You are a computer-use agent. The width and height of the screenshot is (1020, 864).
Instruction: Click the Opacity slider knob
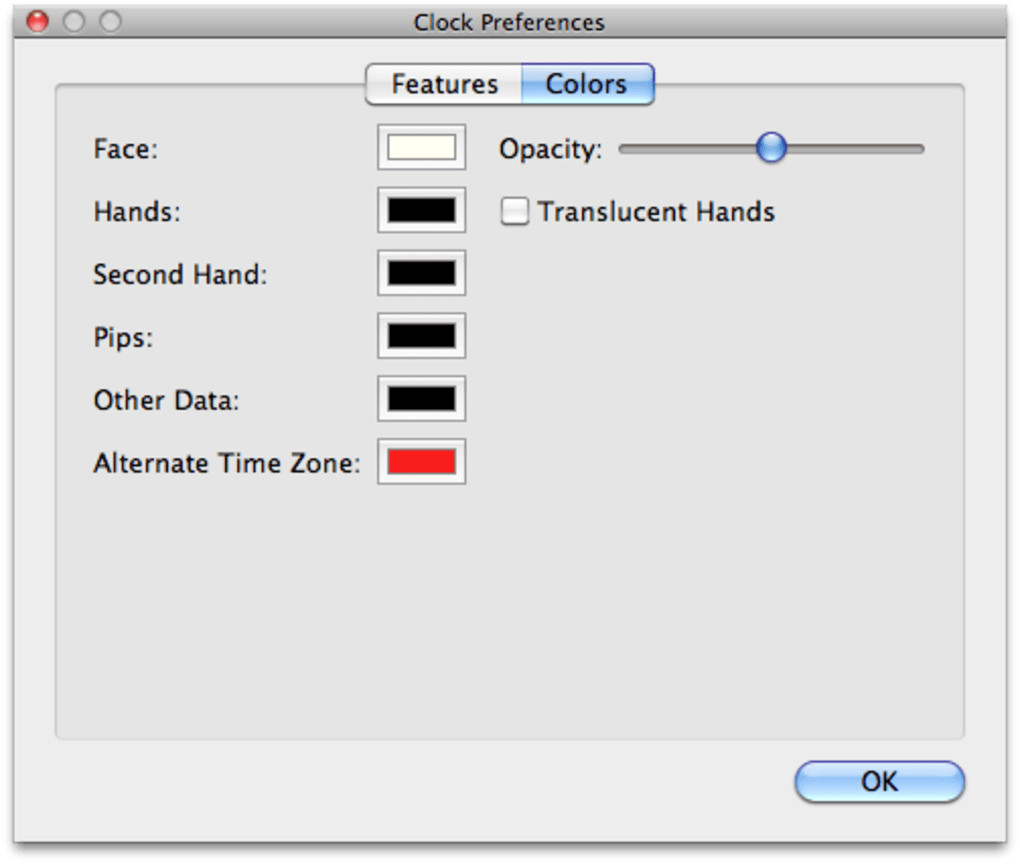tap(771, 148)
